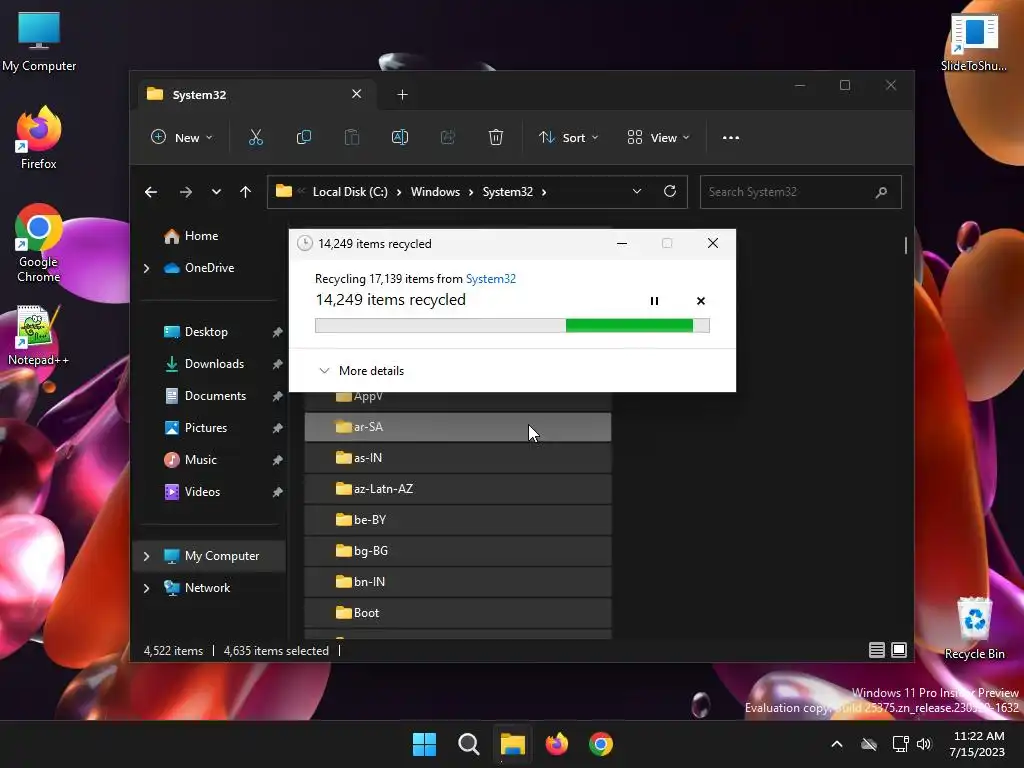Click Chrome icon in the taskbar
The image size is (1024, 768).
[601, 744]
